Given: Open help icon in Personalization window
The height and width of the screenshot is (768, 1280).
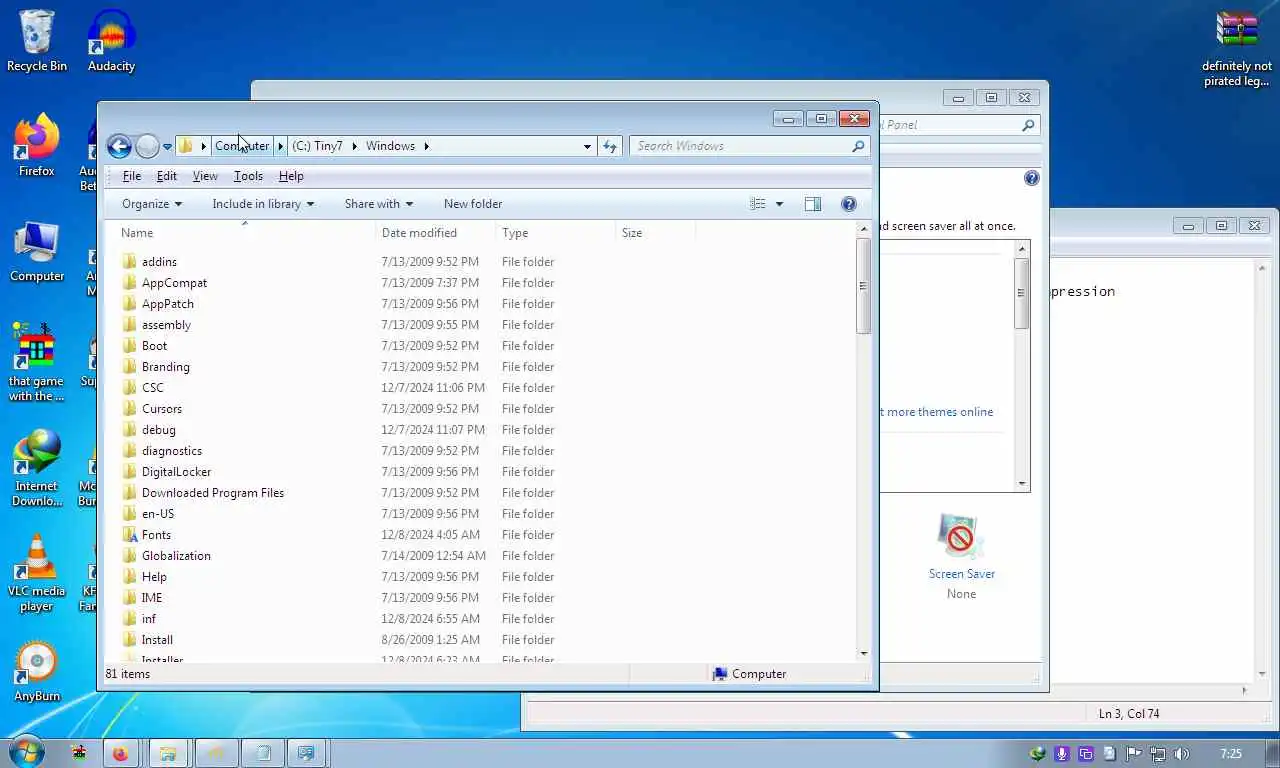Looking at the screenshot, I should coord(1032,178).
